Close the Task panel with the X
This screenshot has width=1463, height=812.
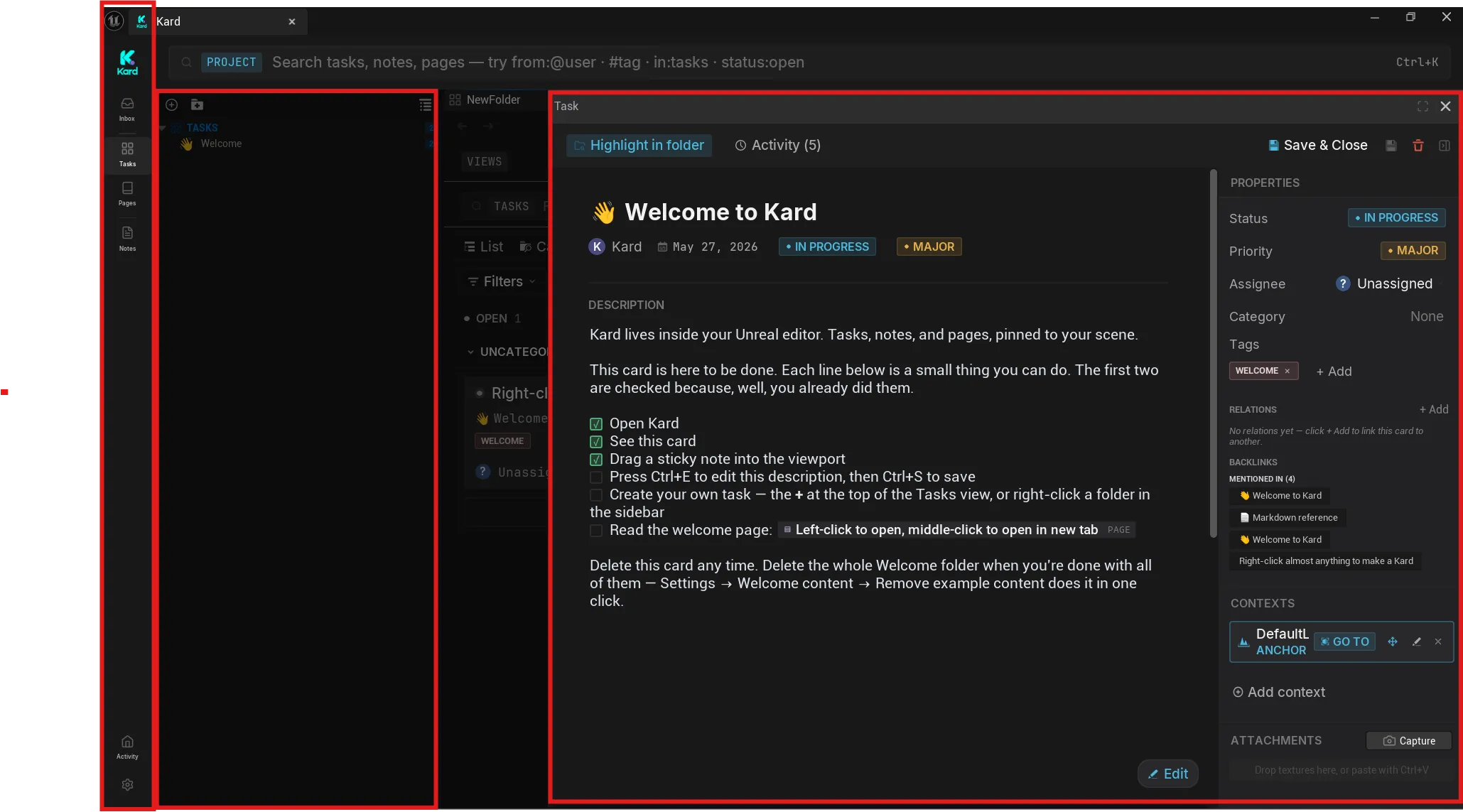[1445, 107]
